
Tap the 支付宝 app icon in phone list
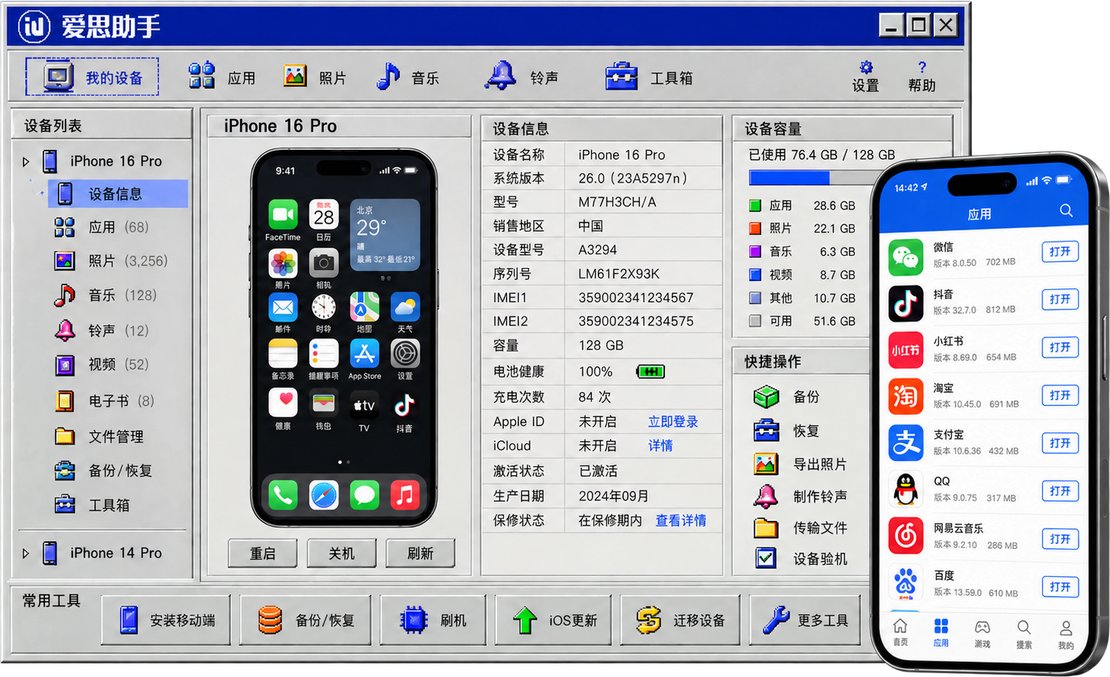[905, 443]
